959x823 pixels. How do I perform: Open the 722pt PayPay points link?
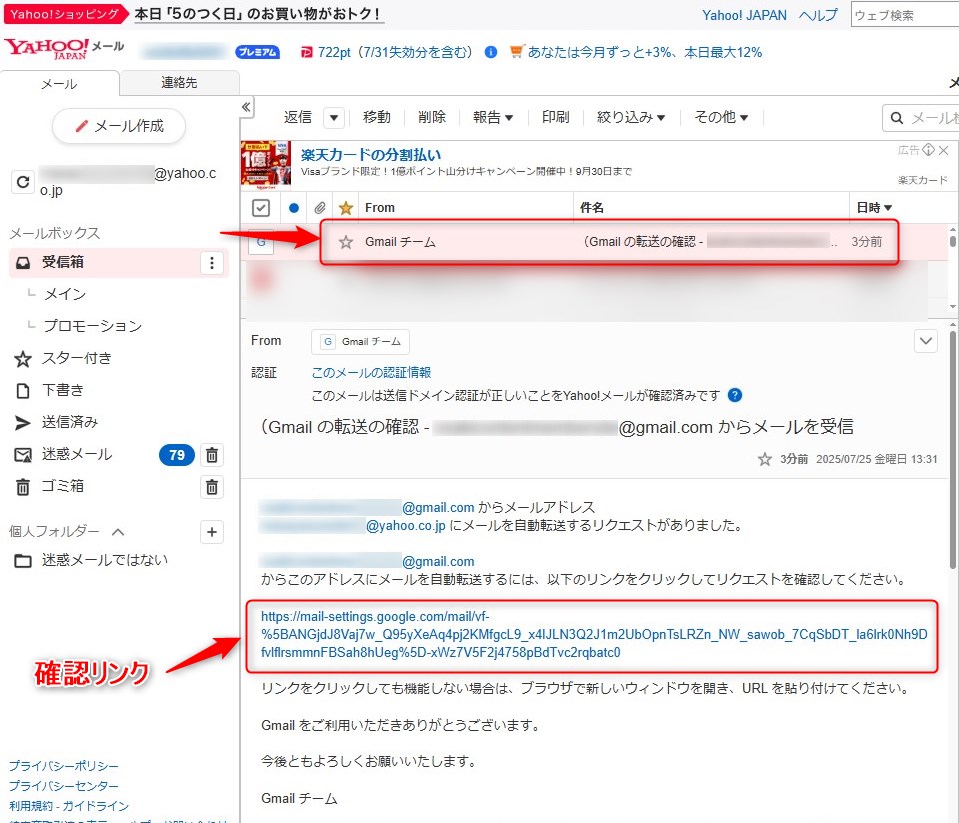394,52
